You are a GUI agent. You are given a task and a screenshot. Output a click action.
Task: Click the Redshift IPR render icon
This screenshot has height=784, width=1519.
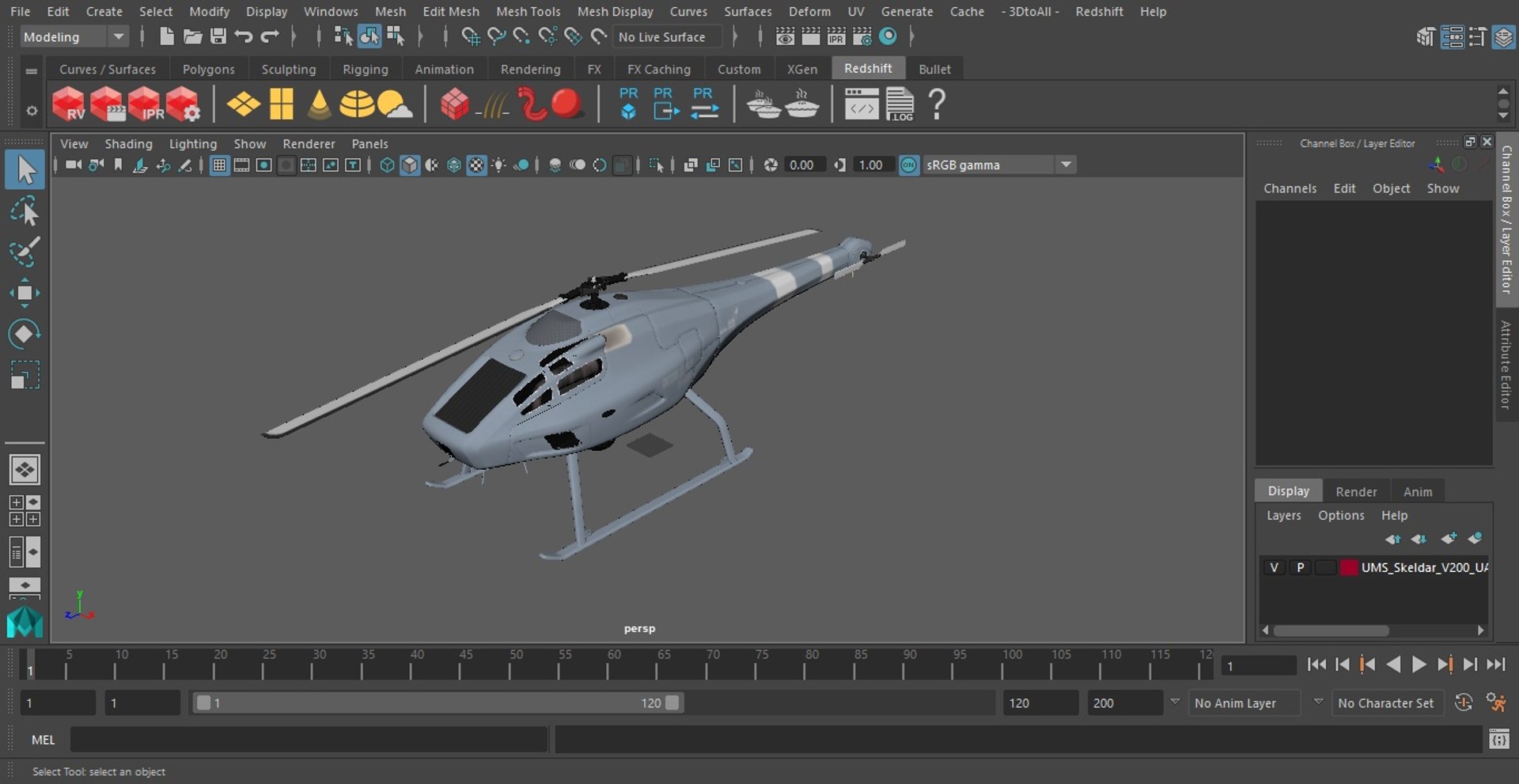pos(145,104)
